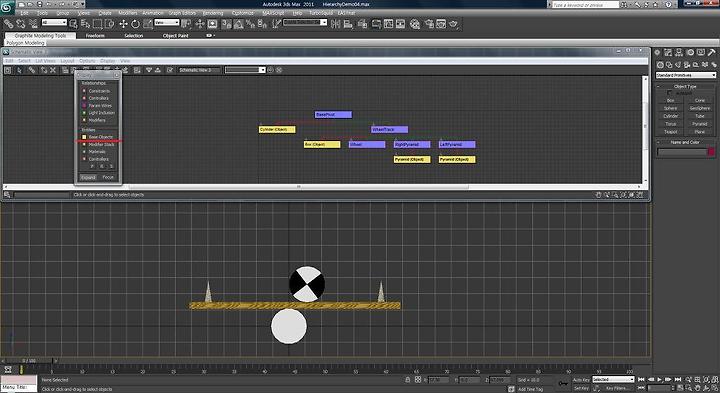Viewport: 720px width, 393px height.
Task: Click the Key Filters button
Action: point(617,388)
